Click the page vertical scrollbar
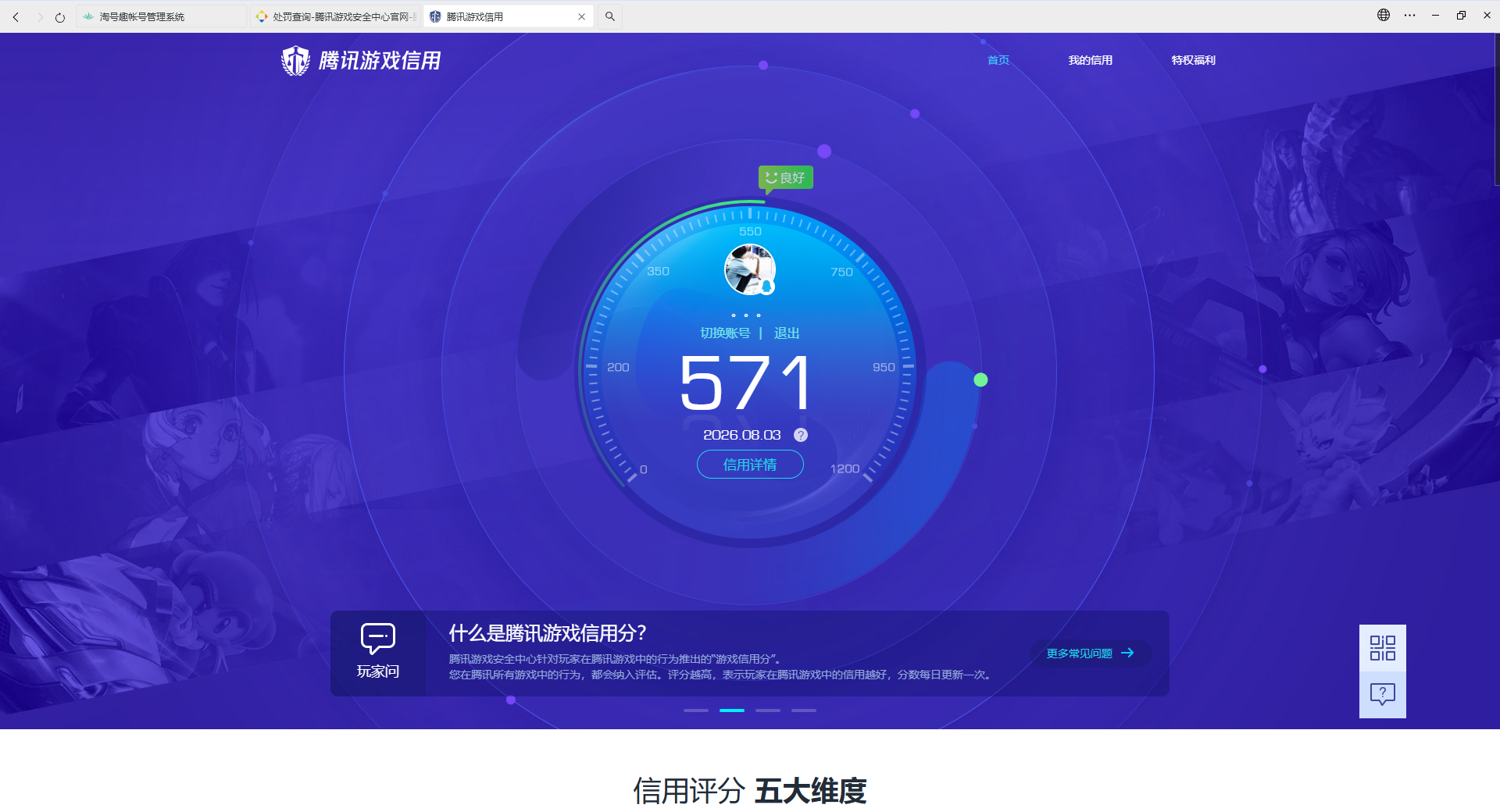Viewport: 1500px width, 812px height. click(x=1496, y=109)
